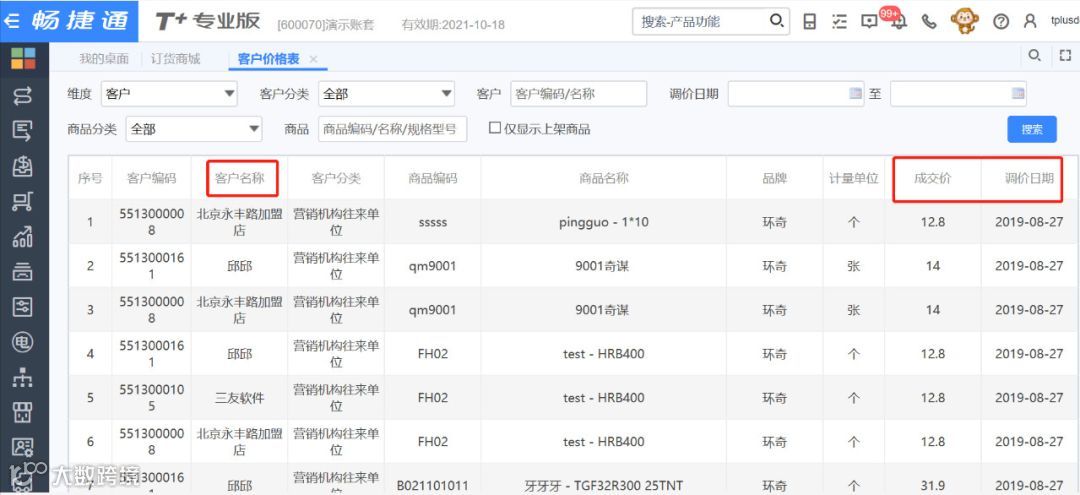This screenshot has width=1080, height=495.
Task: Click the 商品名称 column header
Action: tap(603, 178)
